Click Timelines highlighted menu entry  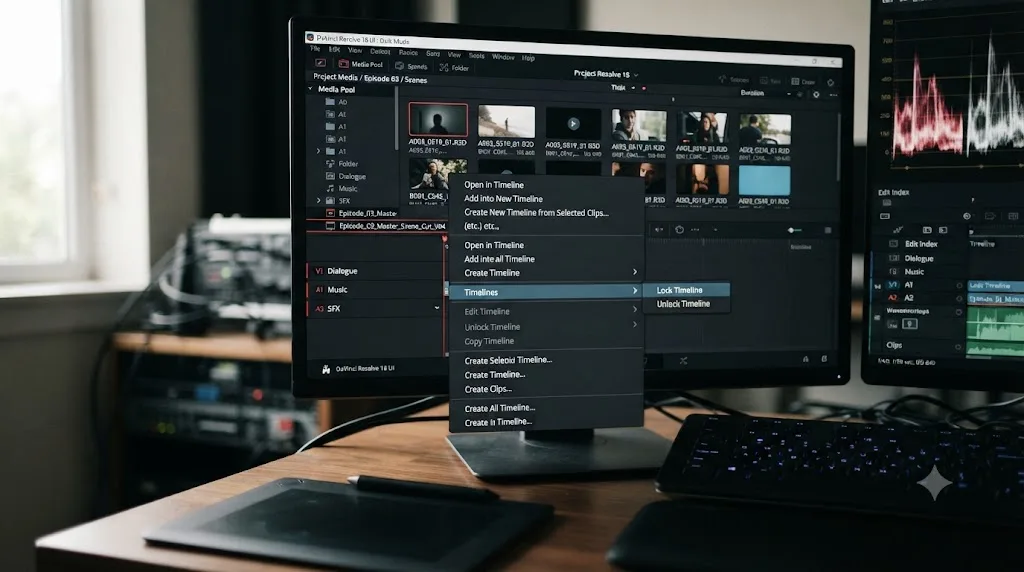[546, 292]
